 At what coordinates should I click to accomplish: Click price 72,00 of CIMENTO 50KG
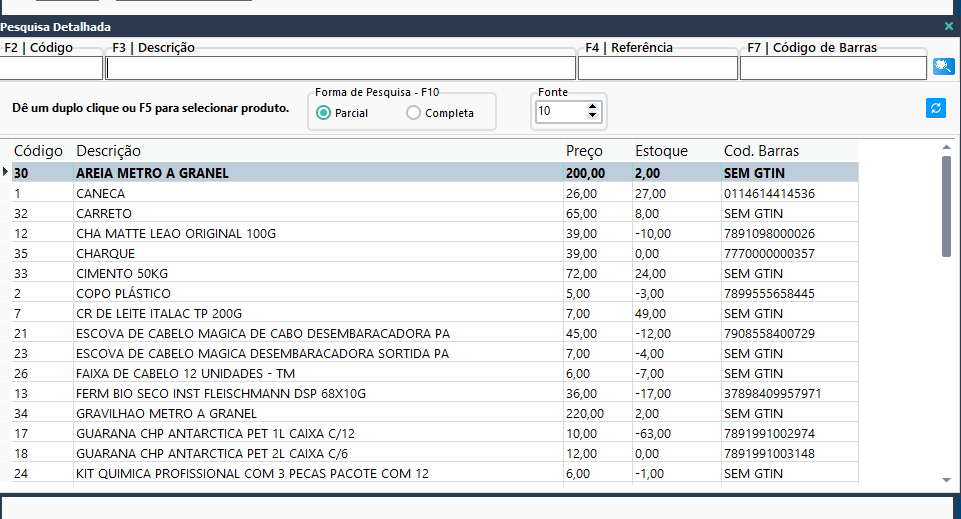(598, 273)
